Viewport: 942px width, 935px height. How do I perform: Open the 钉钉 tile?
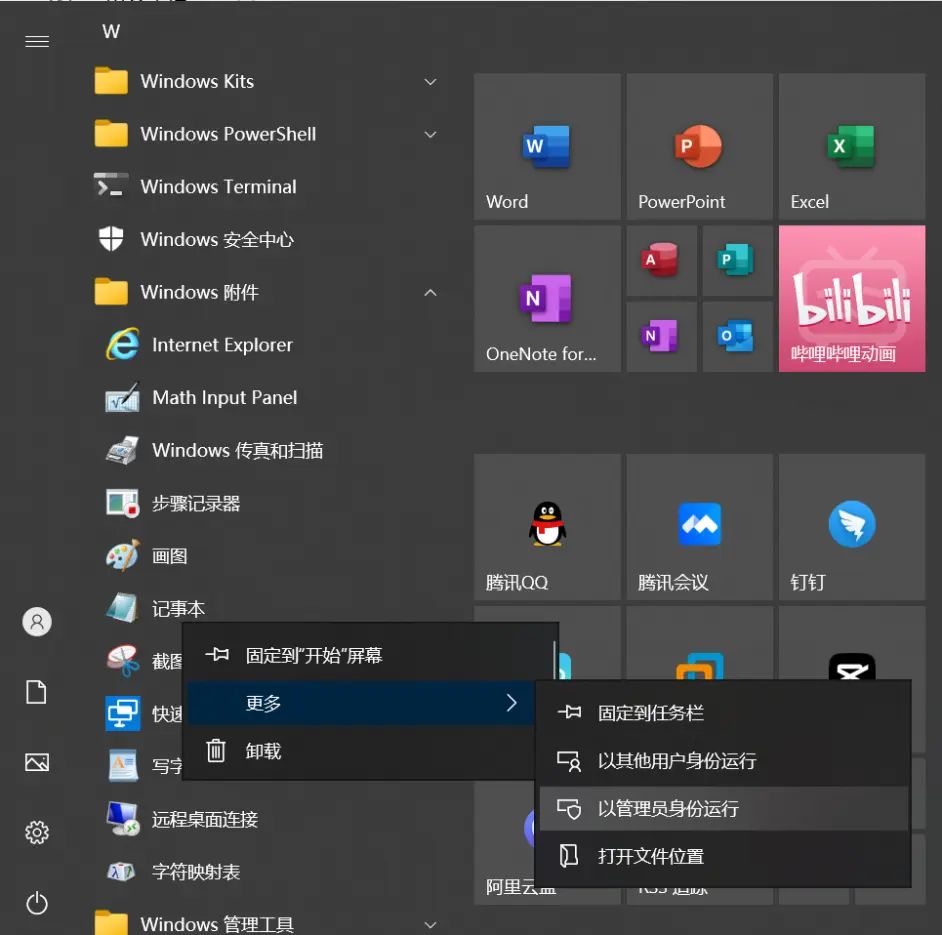[852, 527]
